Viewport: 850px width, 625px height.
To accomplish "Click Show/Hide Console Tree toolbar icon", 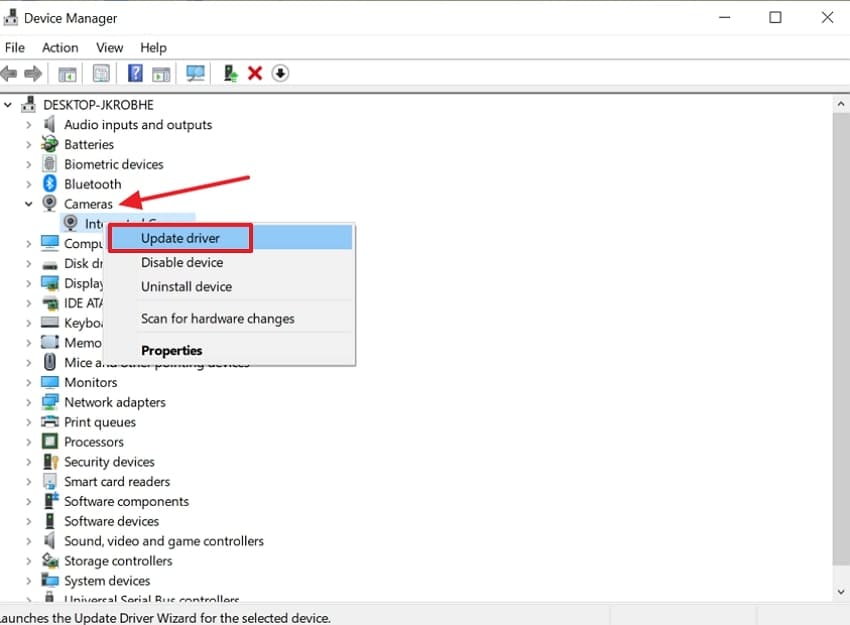I will tap(67, 74).
